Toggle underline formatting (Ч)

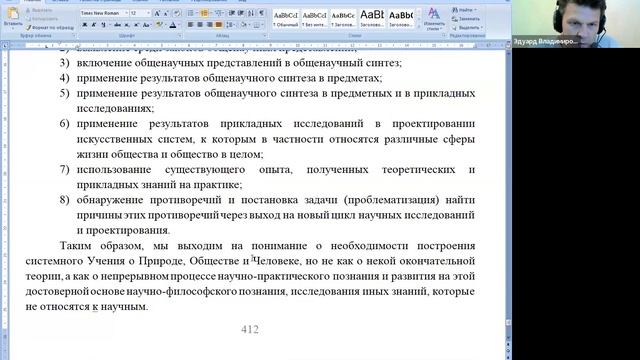point(103,25)
